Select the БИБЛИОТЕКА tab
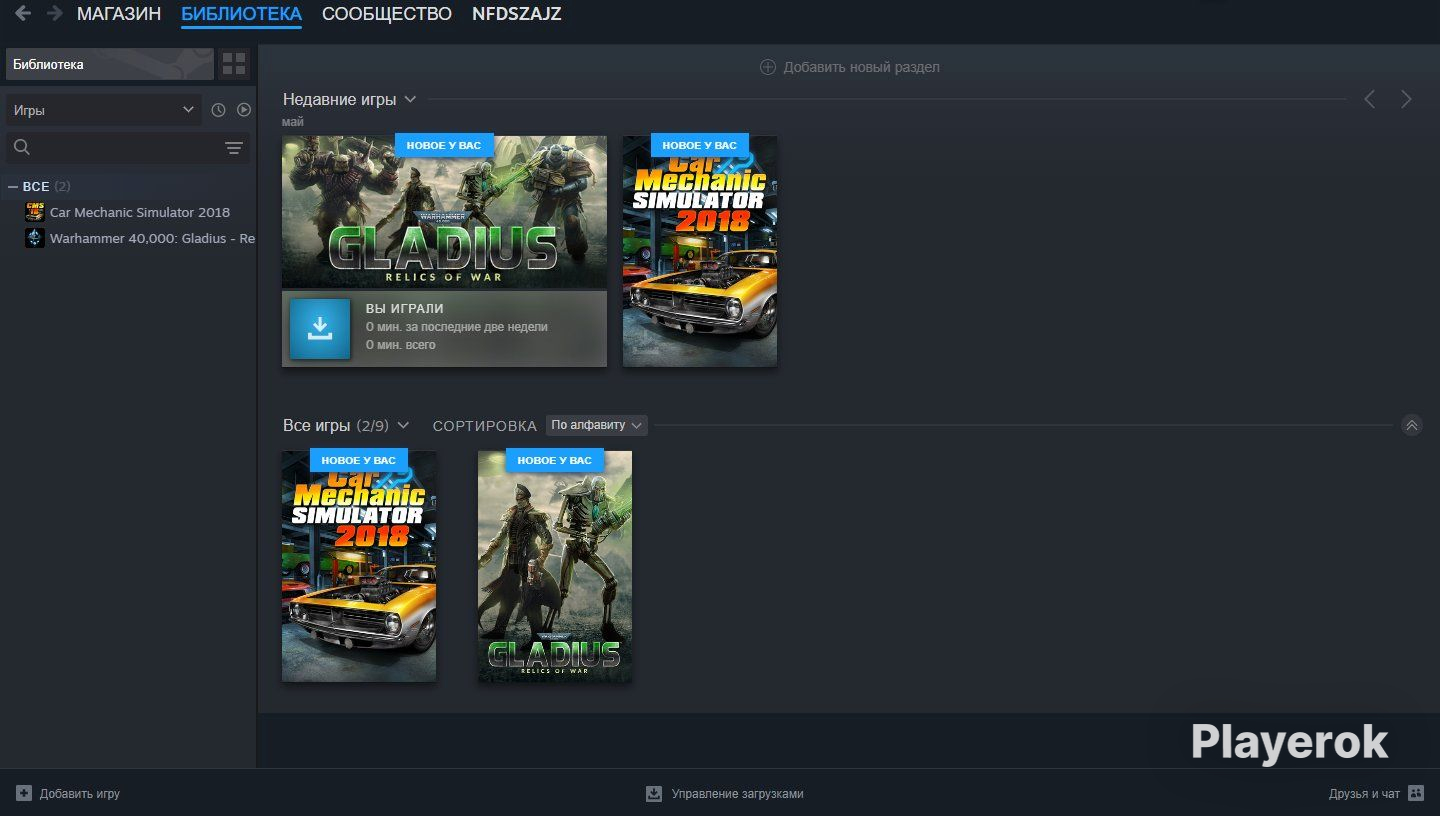 [241, 14]
